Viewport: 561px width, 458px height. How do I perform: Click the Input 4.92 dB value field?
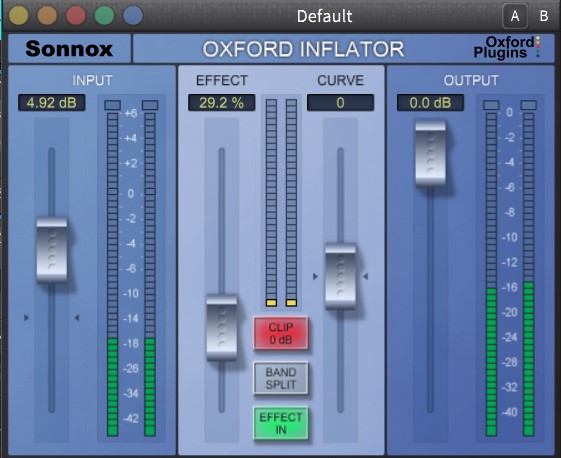[x=52, y=103]
